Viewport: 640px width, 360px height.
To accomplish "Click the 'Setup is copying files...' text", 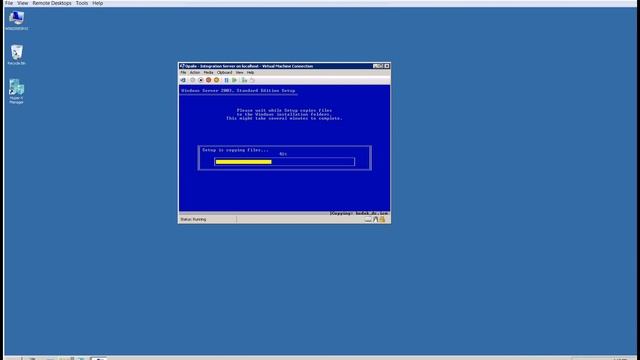I will (236, 150).
